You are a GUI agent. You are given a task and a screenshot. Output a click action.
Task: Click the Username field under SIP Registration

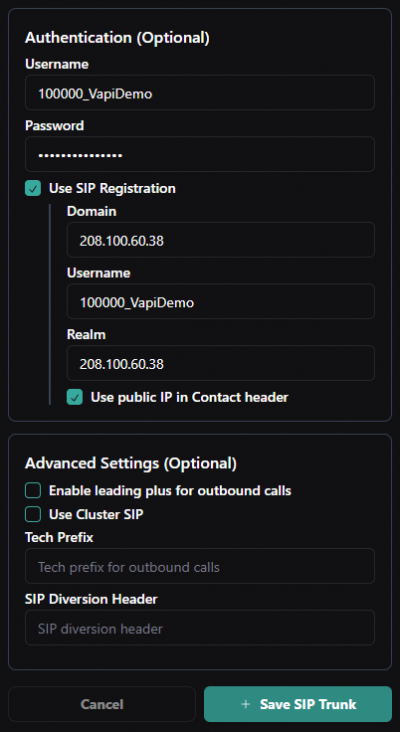tap(221, 302)
